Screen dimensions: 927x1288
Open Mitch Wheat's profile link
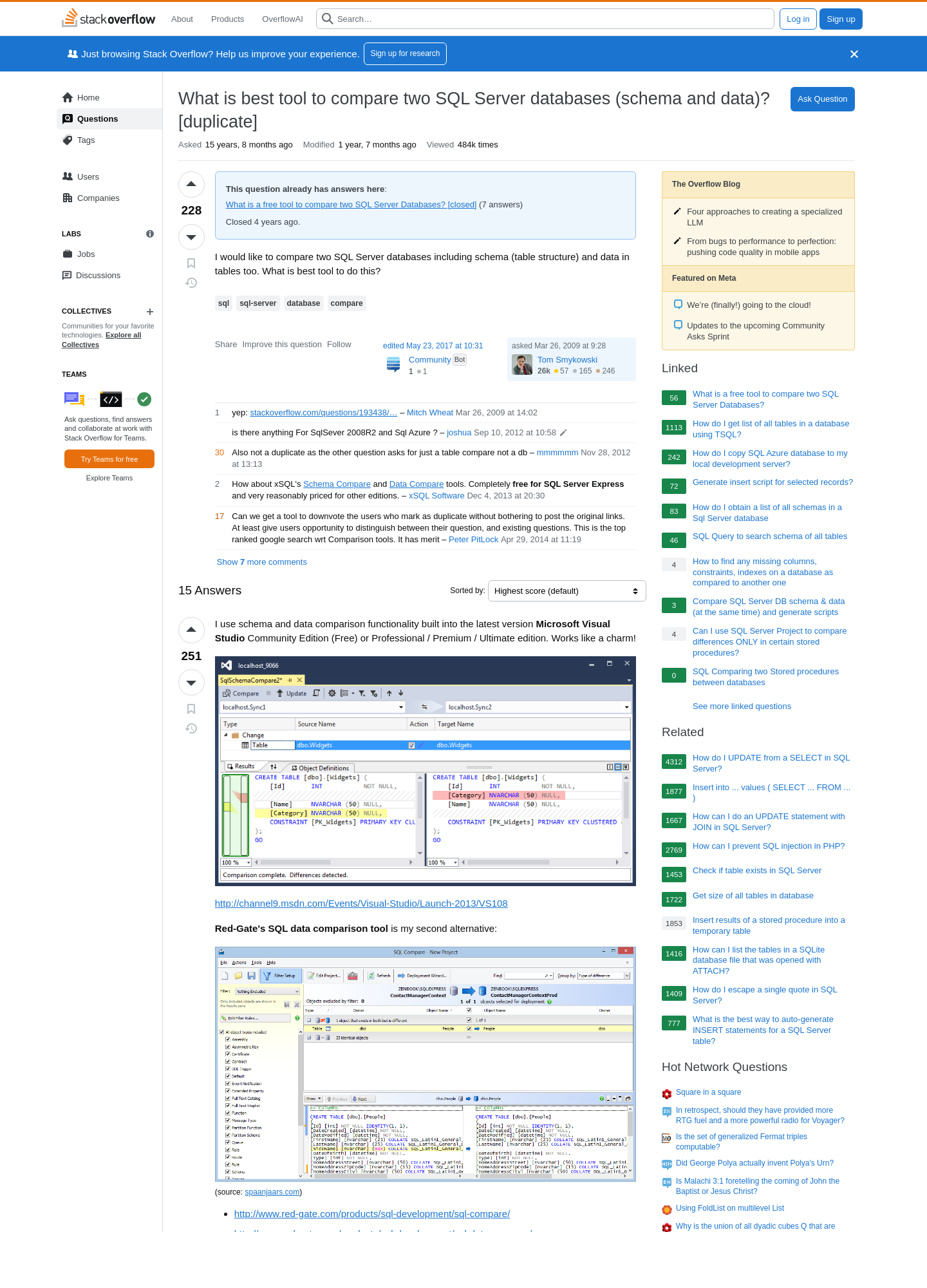coord(430,413)
